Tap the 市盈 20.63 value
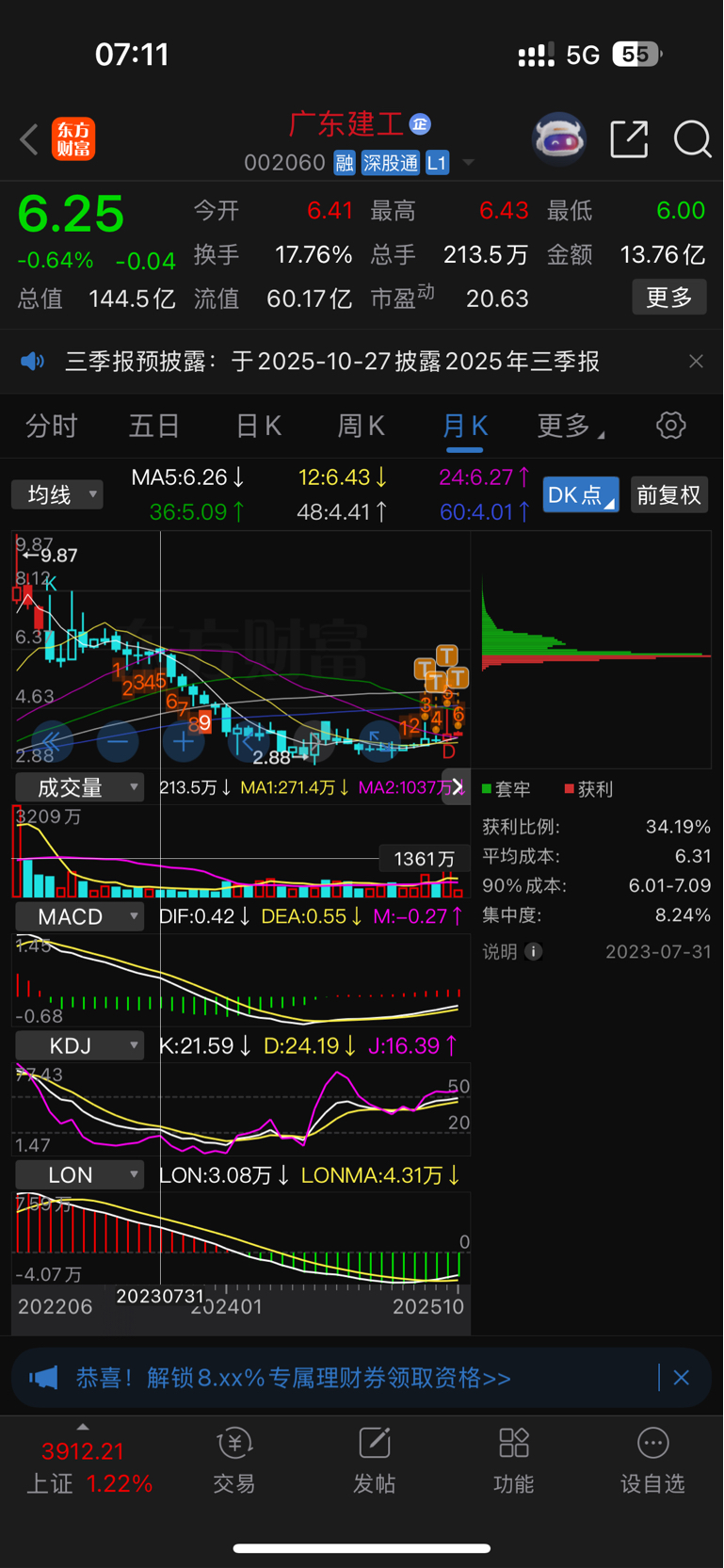724x1568 pixels. pyautogui.click(x=497, y=299)
